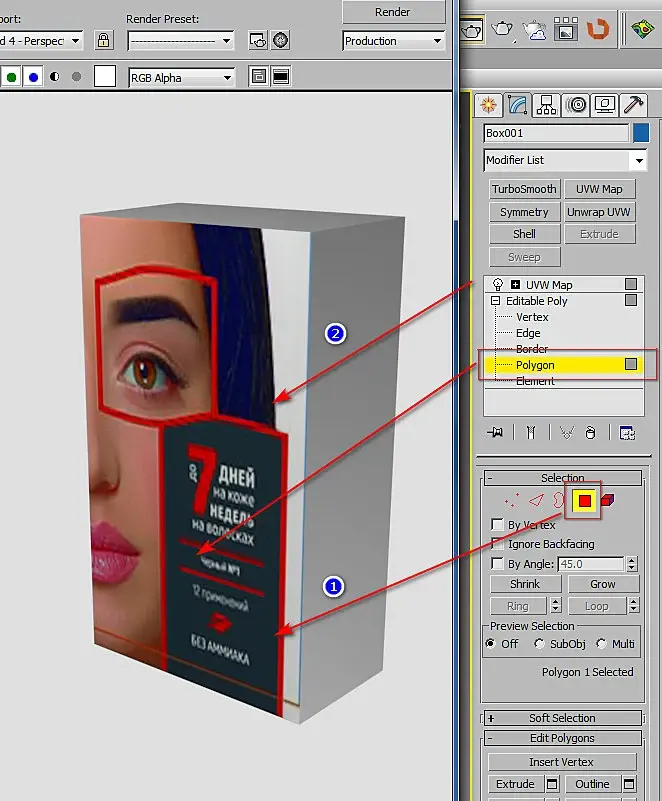The height and width of the screenshot is (801, 662).
Task: Open the viewport Perspective dropdown
Action: click(41, 41)
